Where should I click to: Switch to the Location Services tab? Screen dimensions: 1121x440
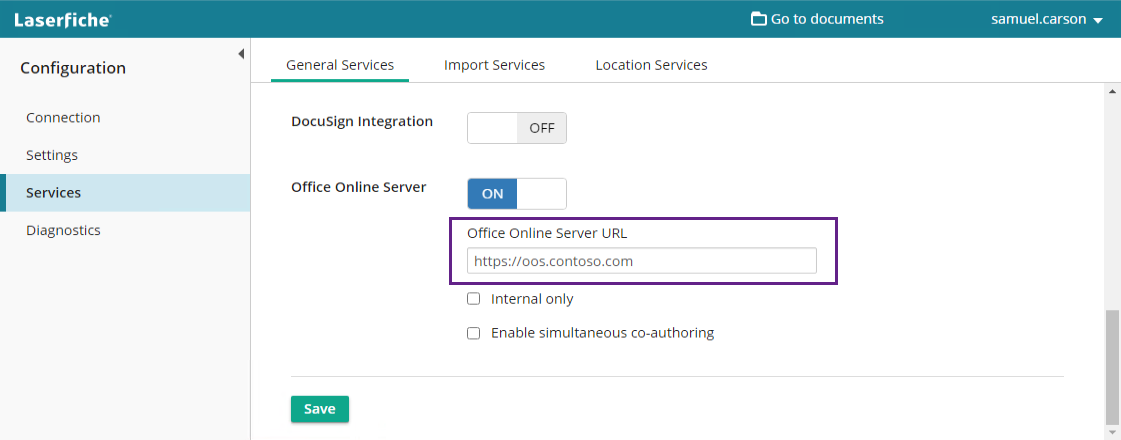[651, 65]
